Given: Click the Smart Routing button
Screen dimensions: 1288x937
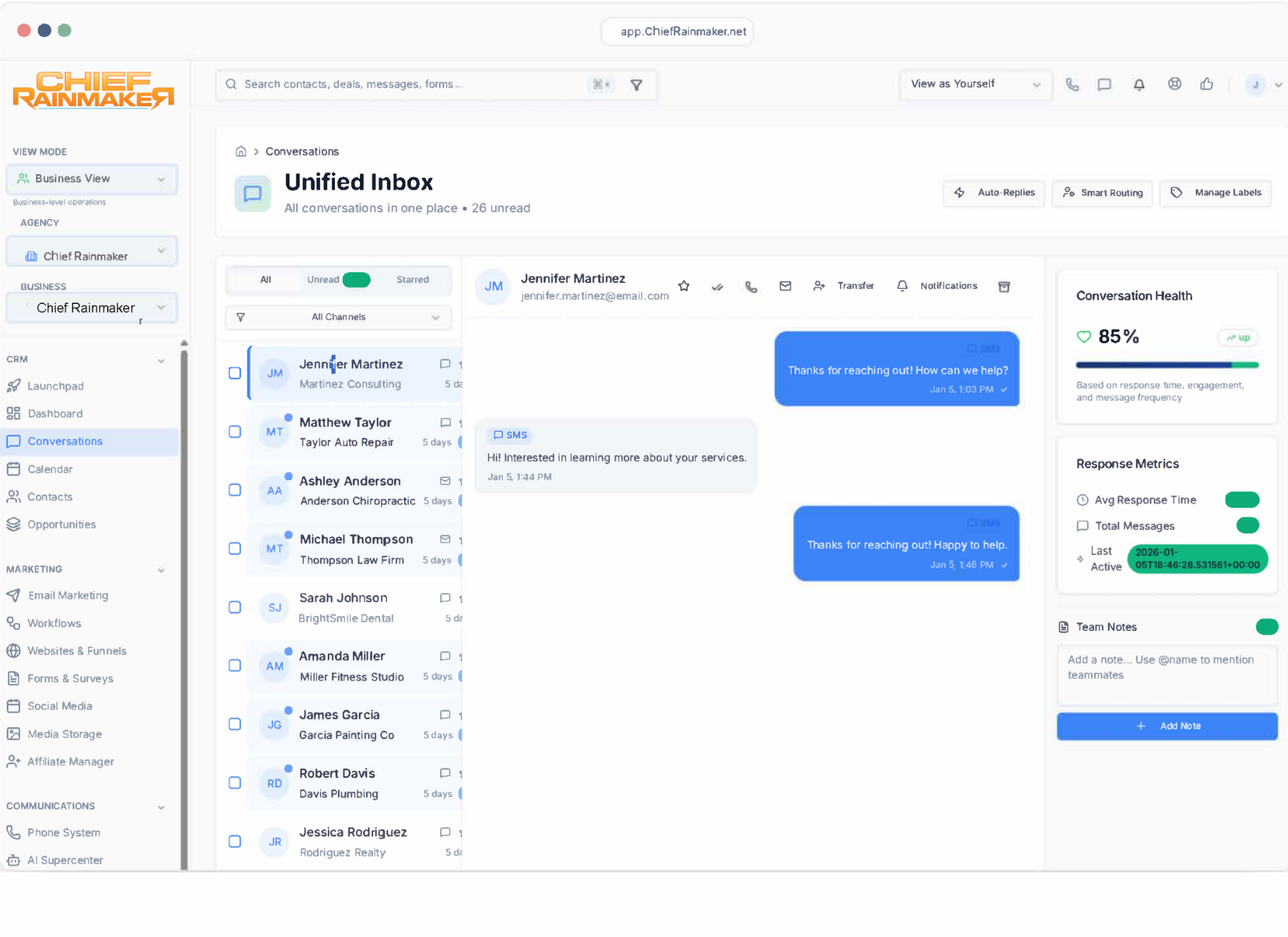Looking at the screenshot, I should 1101,193.
